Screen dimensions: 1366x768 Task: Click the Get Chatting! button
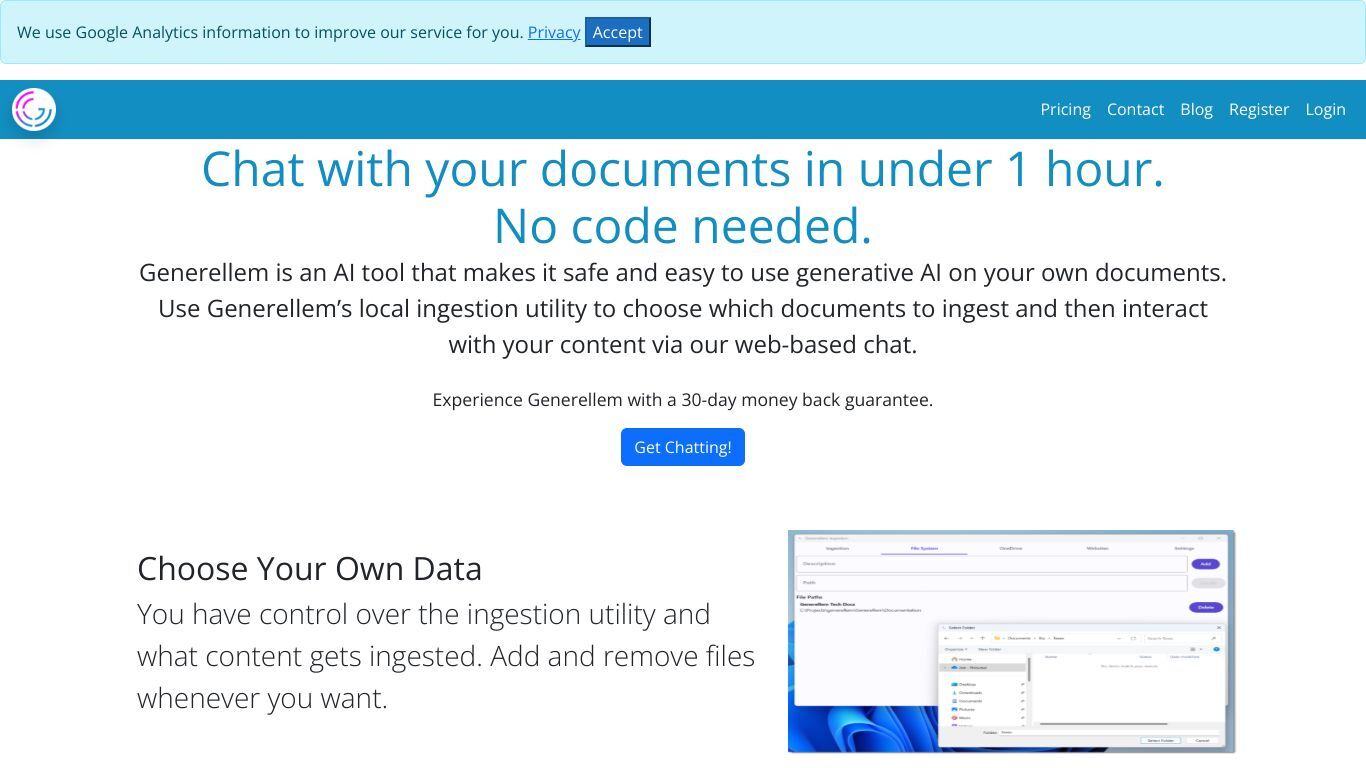[683, 447]
